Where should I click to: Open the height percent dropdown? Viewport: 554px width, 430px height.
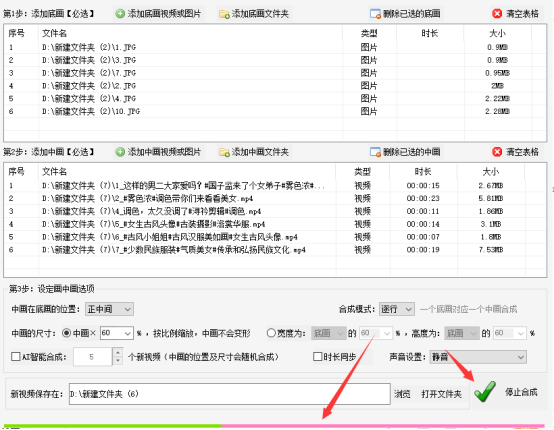pos(510,333)
